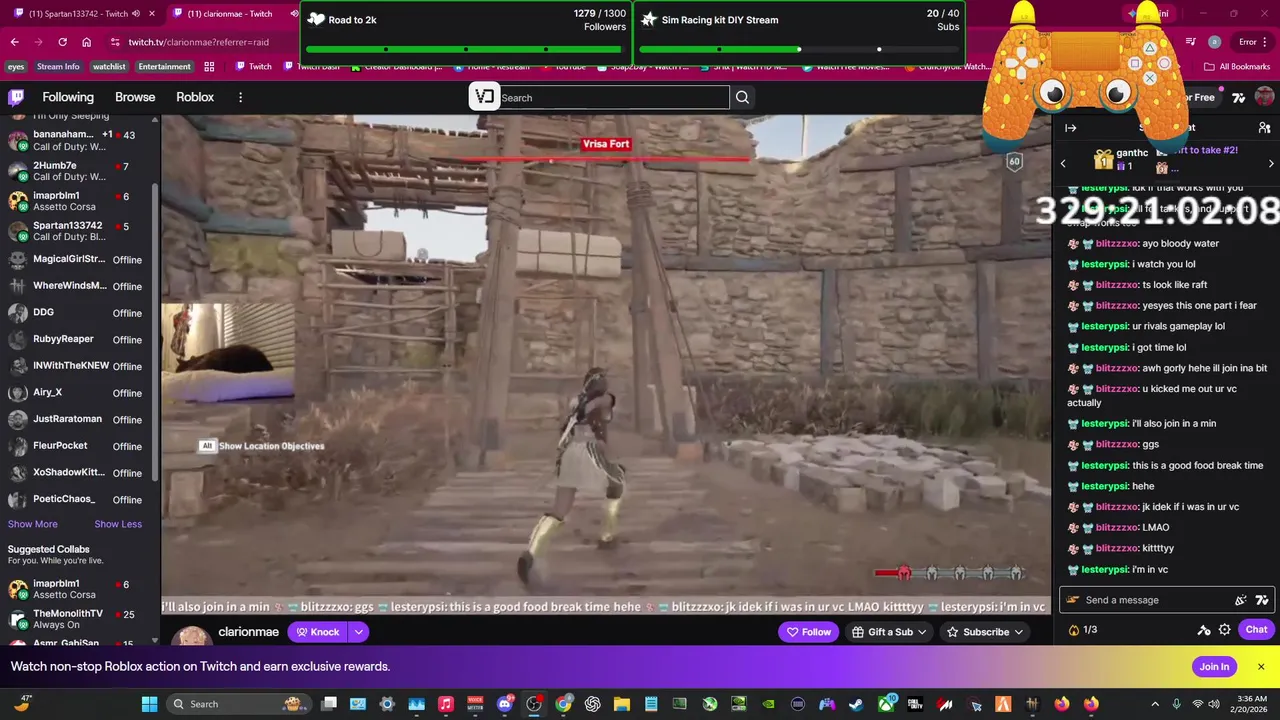Click the Road to 2k followers progress bar
The image size is (1280, 720).
[x=465, y=49]
